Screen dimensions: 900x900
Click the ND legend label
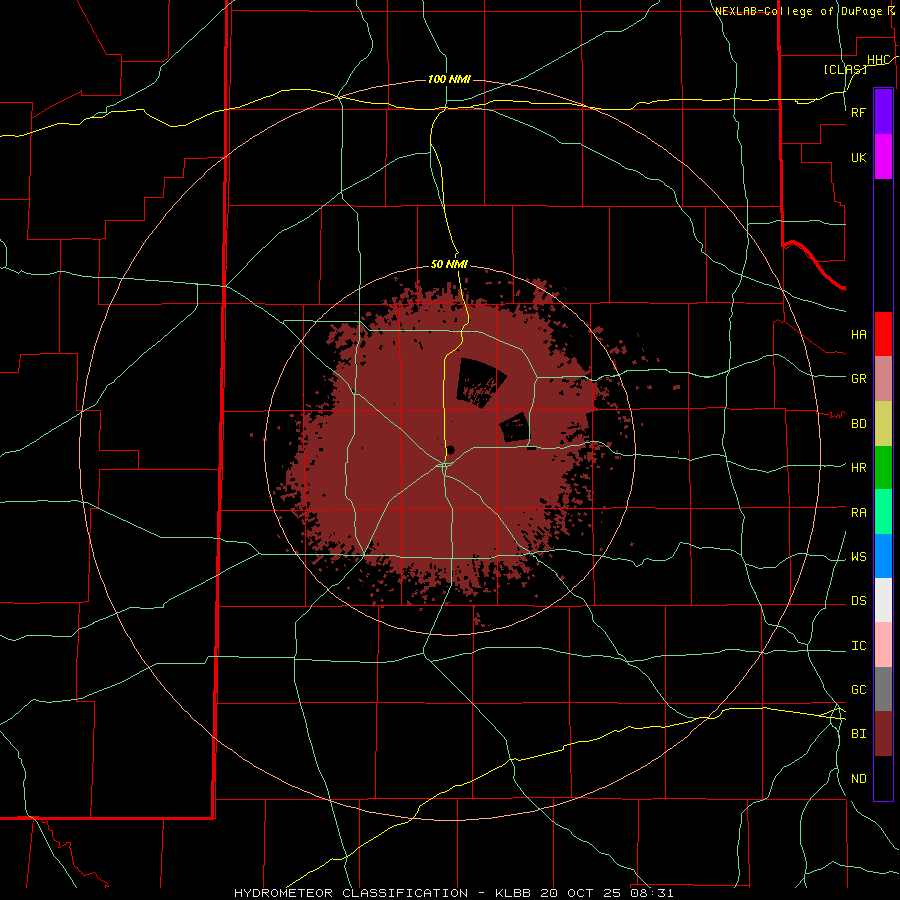[x=859, y=779]
